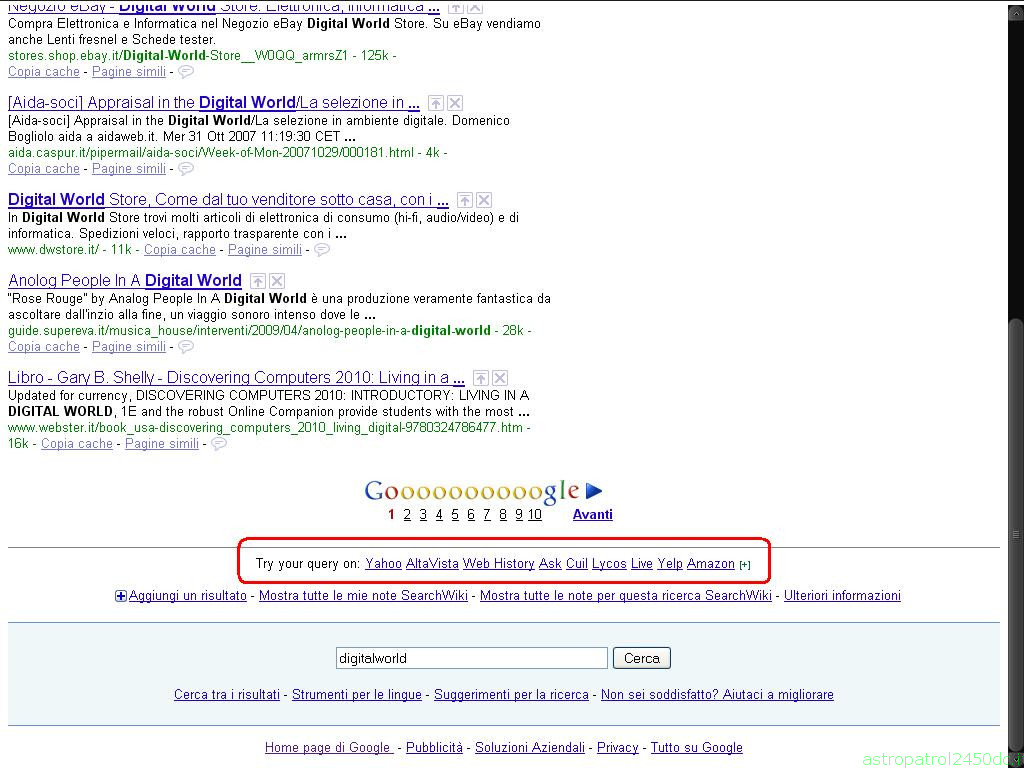The image size is (1024, 768).
Task: Open Pagine simili for the www.webster.it result
Action: coord(162,443)
